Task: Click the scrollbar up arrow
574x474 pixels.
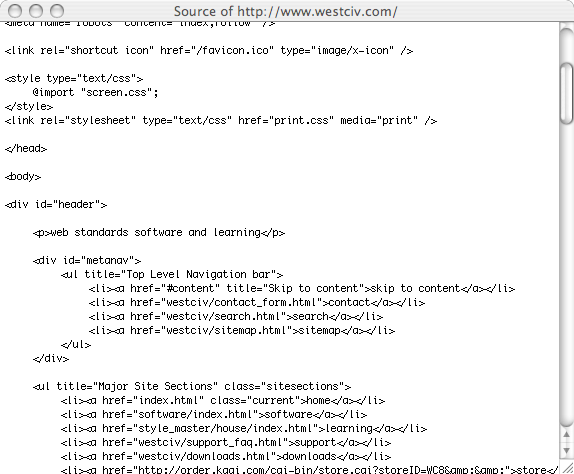Action: [x=566, y=435]
